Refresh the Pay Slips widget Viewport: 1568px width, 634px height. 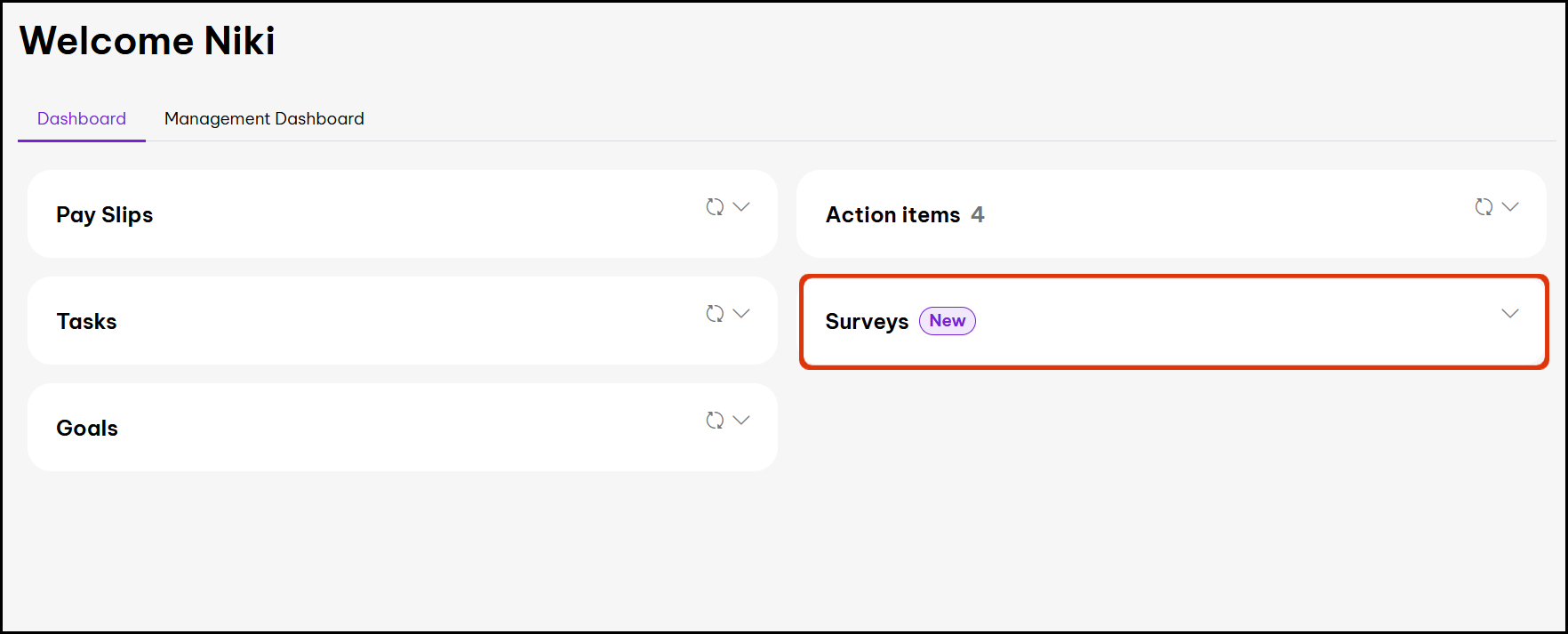point(715,206)
